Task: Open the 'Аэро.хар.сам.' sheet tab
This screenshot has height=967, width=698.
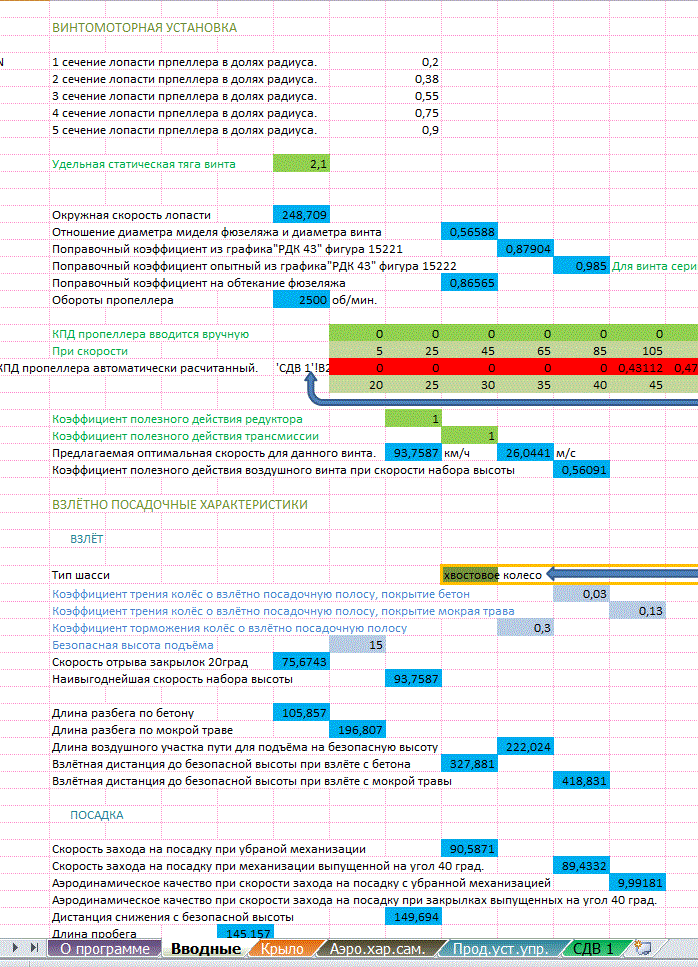Action: (x=383, y=948)
